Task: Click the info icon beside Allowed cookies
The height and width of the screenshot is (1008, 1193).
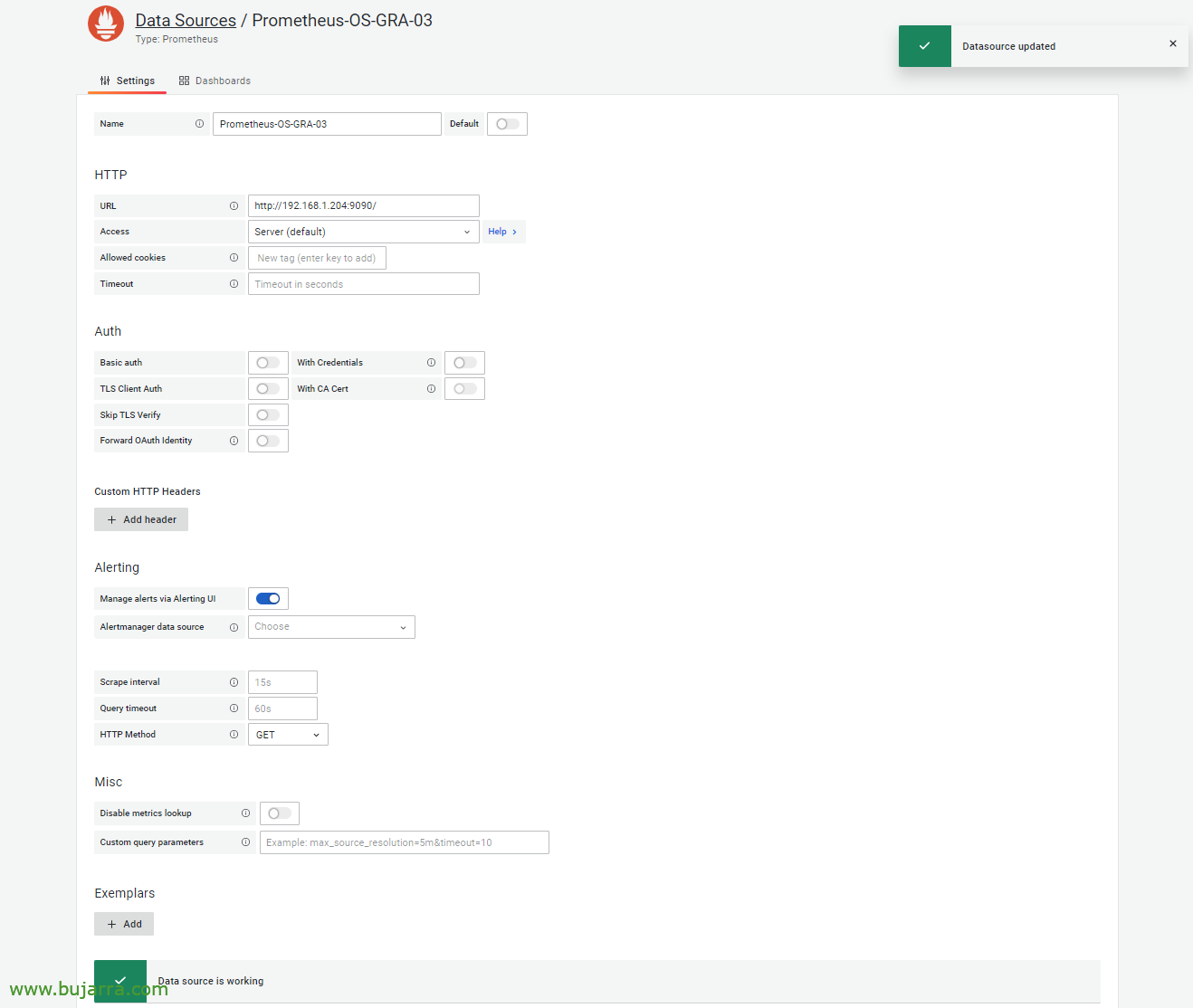Action: coord(234,258)
